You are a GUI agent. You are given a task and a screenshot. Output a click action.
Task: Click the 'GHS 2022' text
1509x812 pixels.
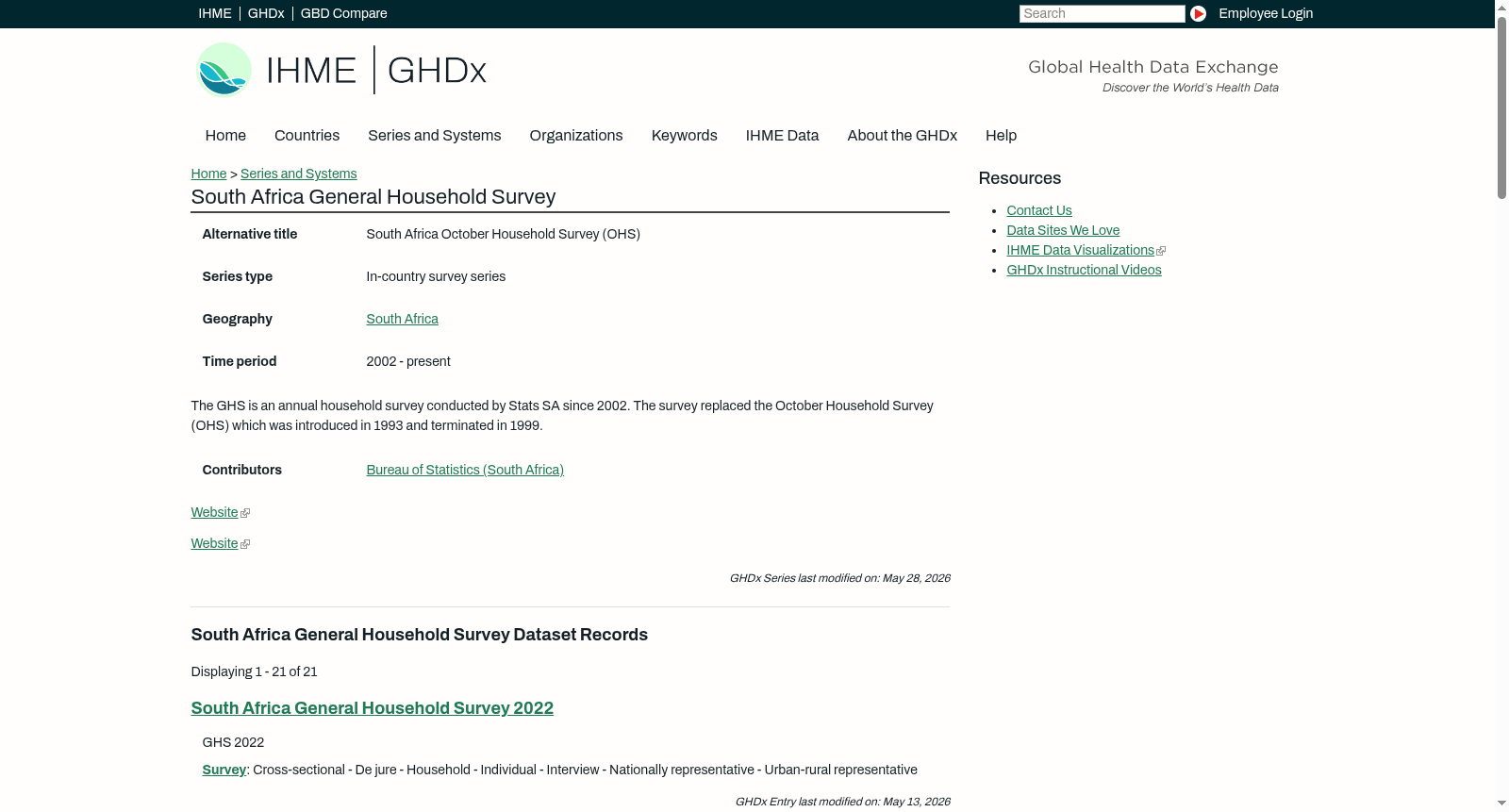(233, 742)
